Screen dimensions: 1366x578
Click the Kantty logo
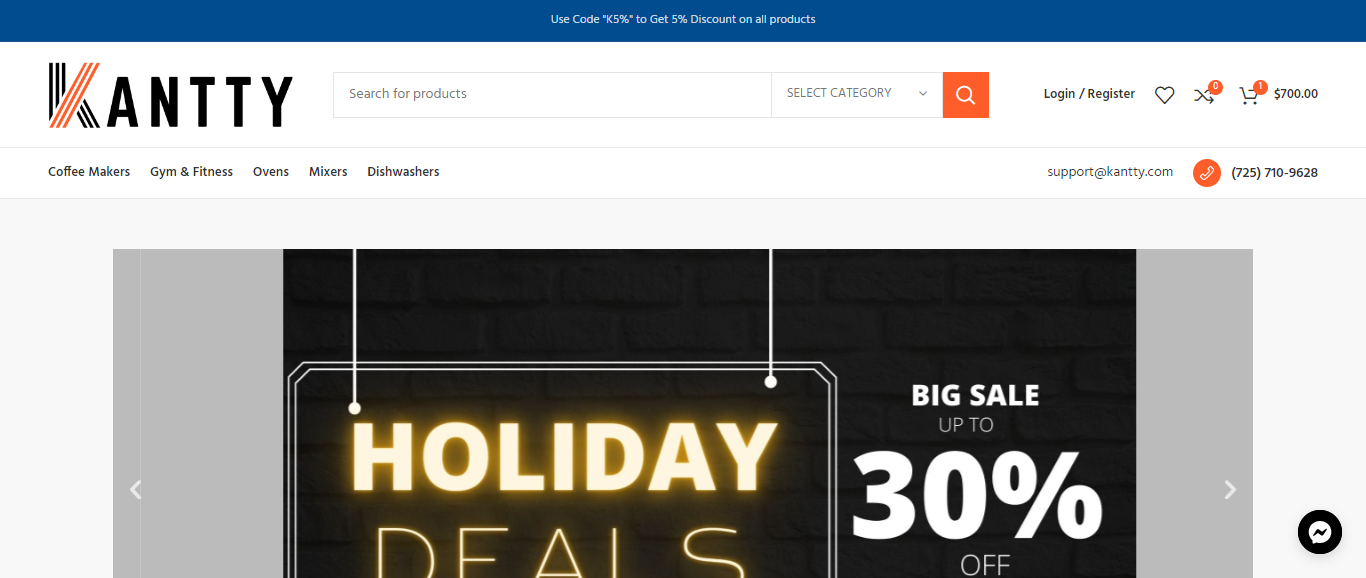[171, 95]
